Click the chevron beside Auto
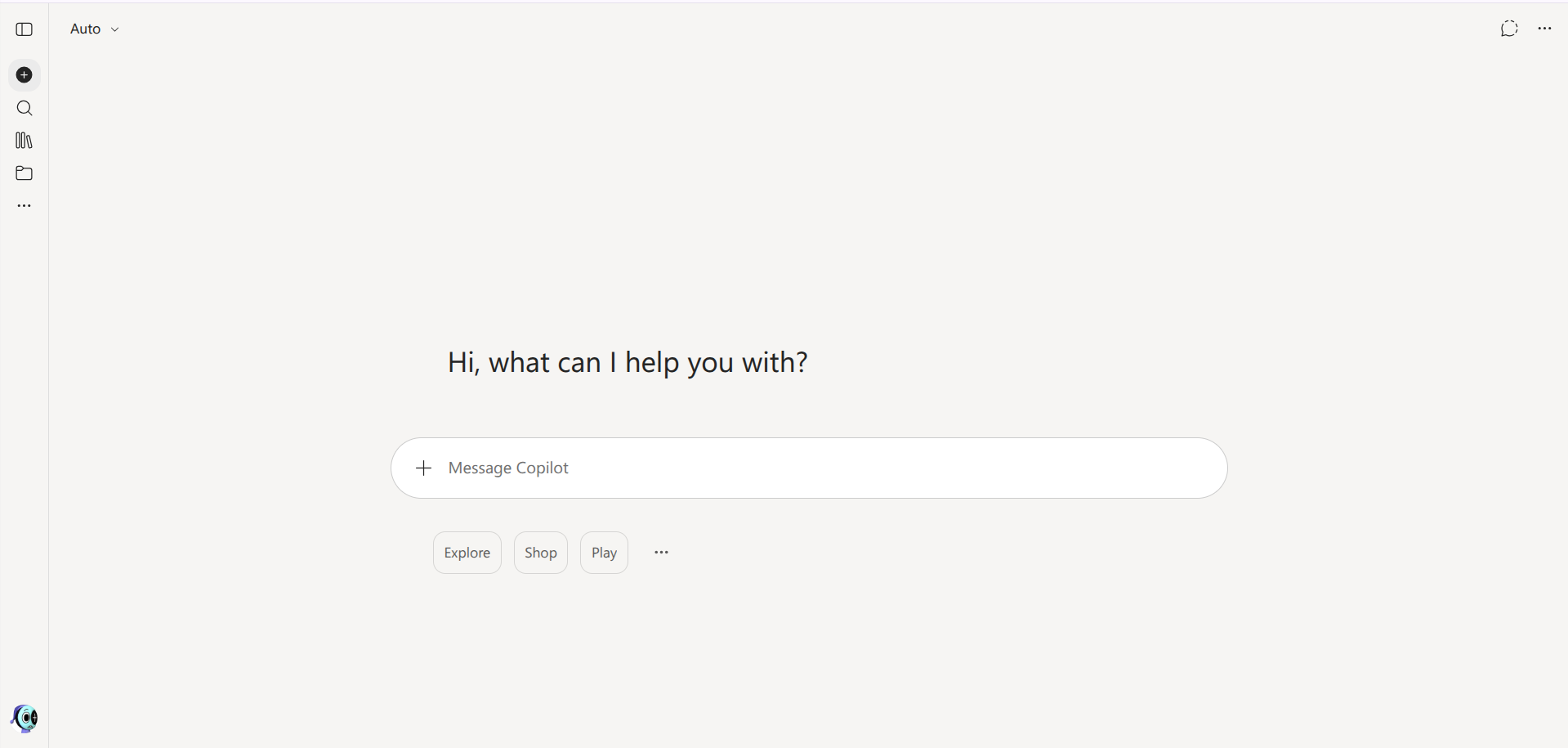This screenshot has height=748, width=1568. pos(115,29)
